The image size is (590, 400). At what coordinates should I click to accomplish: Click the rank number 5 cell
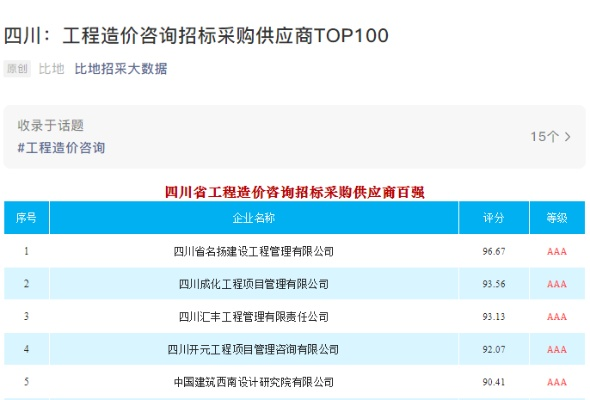[x=26, y=382]
